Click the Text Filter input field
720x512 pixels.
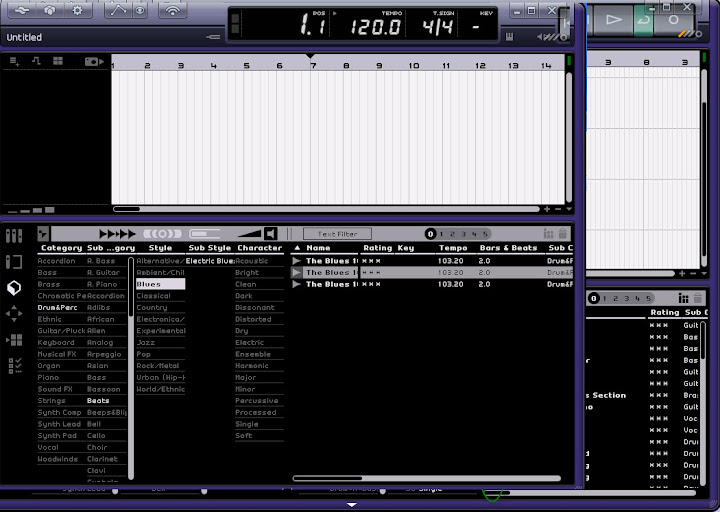pos(337,234)
